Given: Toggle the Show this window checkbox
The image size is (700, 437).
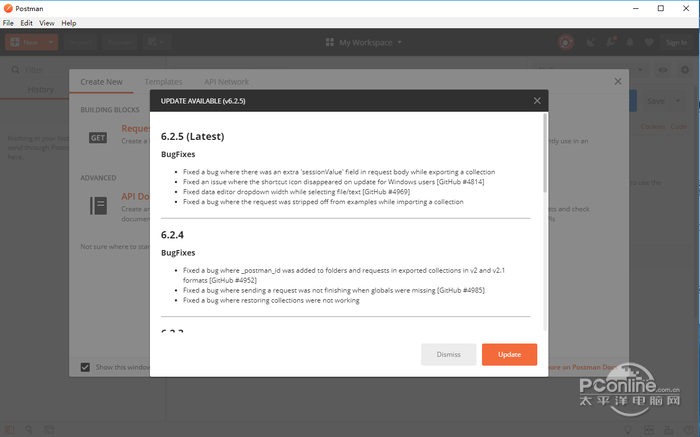Looking at the screenshot, I should 85,367.
